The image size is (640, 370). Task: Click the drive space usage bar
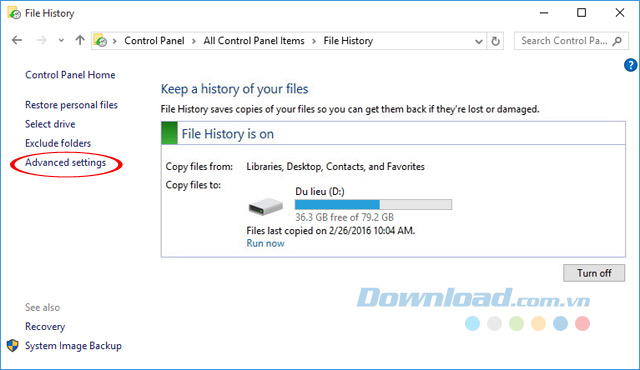click(373, 204)
